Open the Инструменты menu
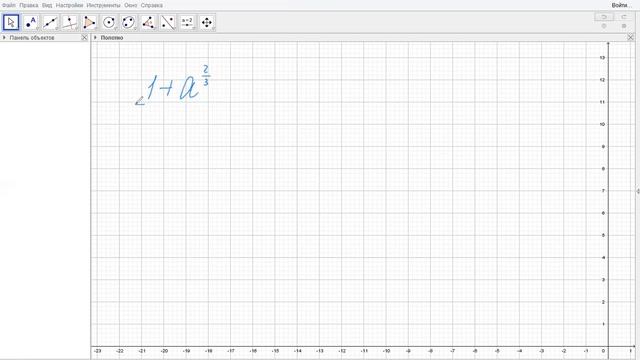 pos(104,5)
